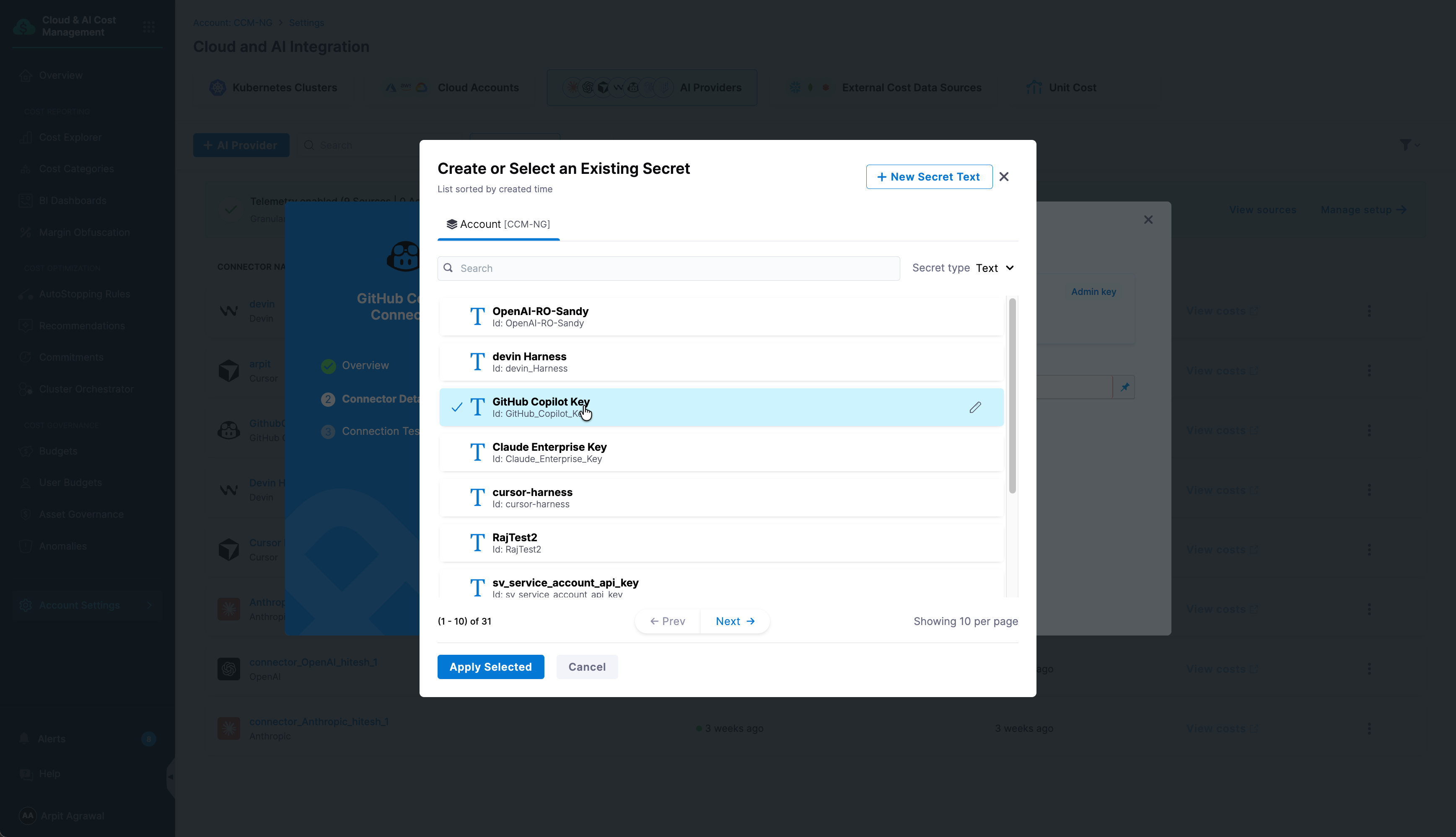Screen dimensions: 1456x837
Task: Click the Search field in secret dialog
Action: click(668, 268)
